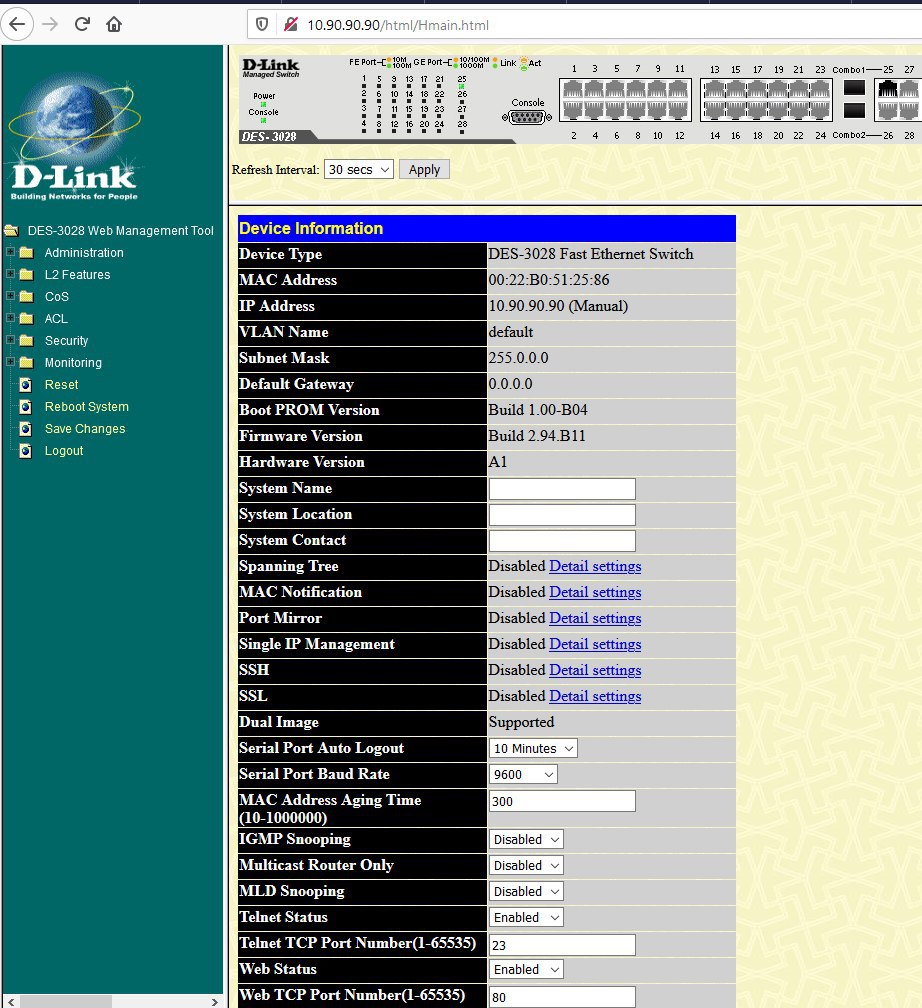Click the CoS folder icon
Viewport: 922px width, 1008px height.
[x=26, y=296]
